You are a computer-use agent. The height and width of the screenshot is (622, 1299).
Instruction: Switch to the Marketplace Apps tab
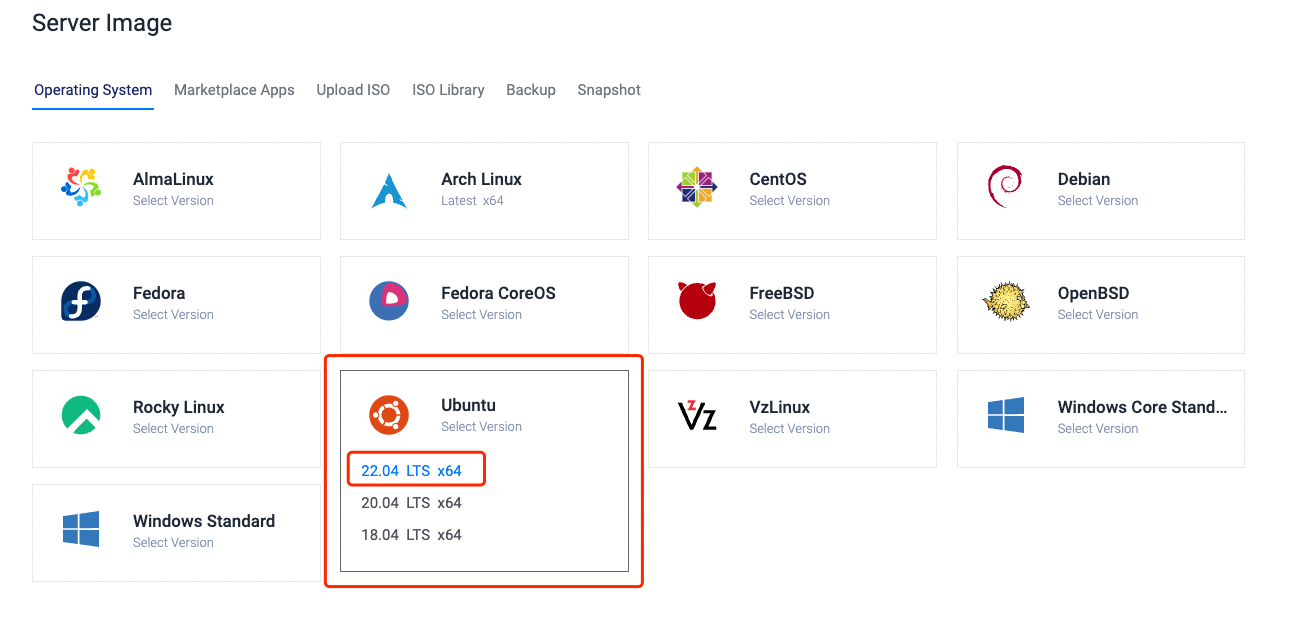click(234, 90)
